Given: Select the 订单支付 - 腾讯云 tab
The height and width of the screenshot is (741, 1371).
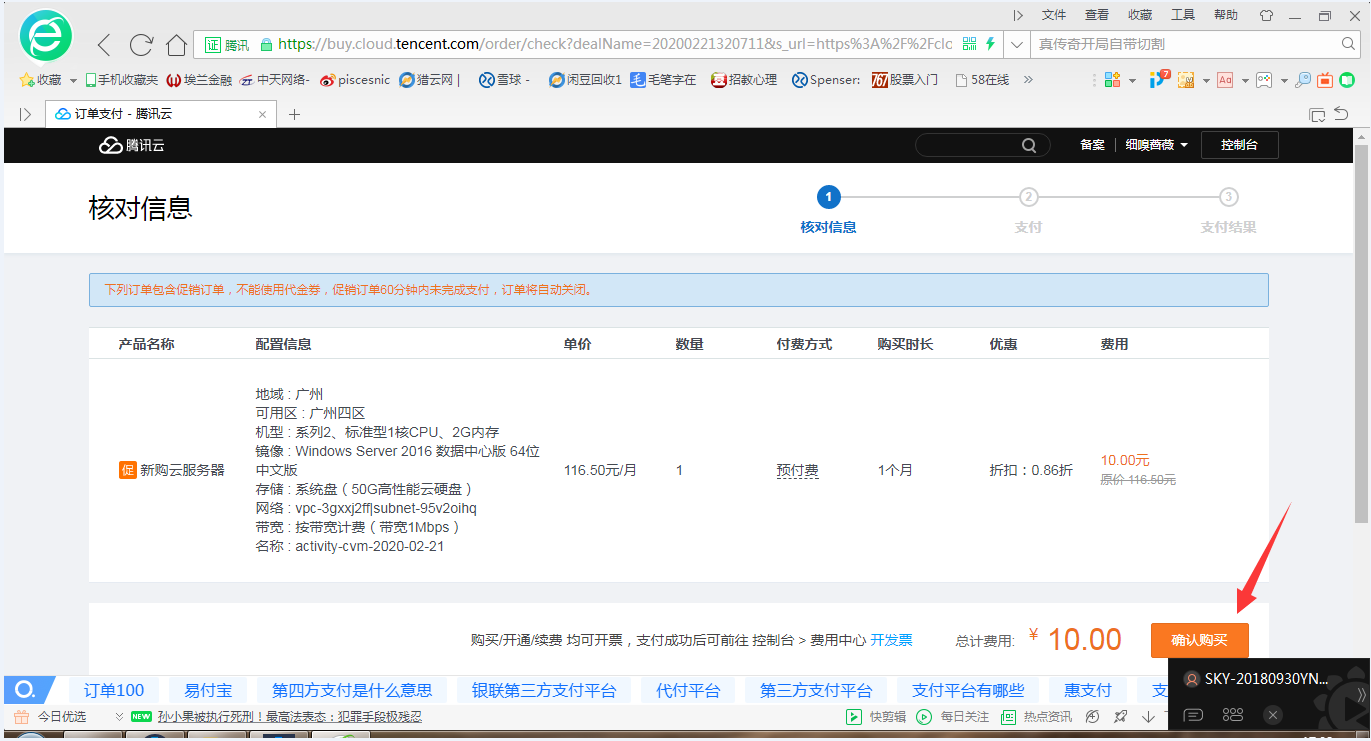Looking at the screenshot, I should tap(161, 114).
